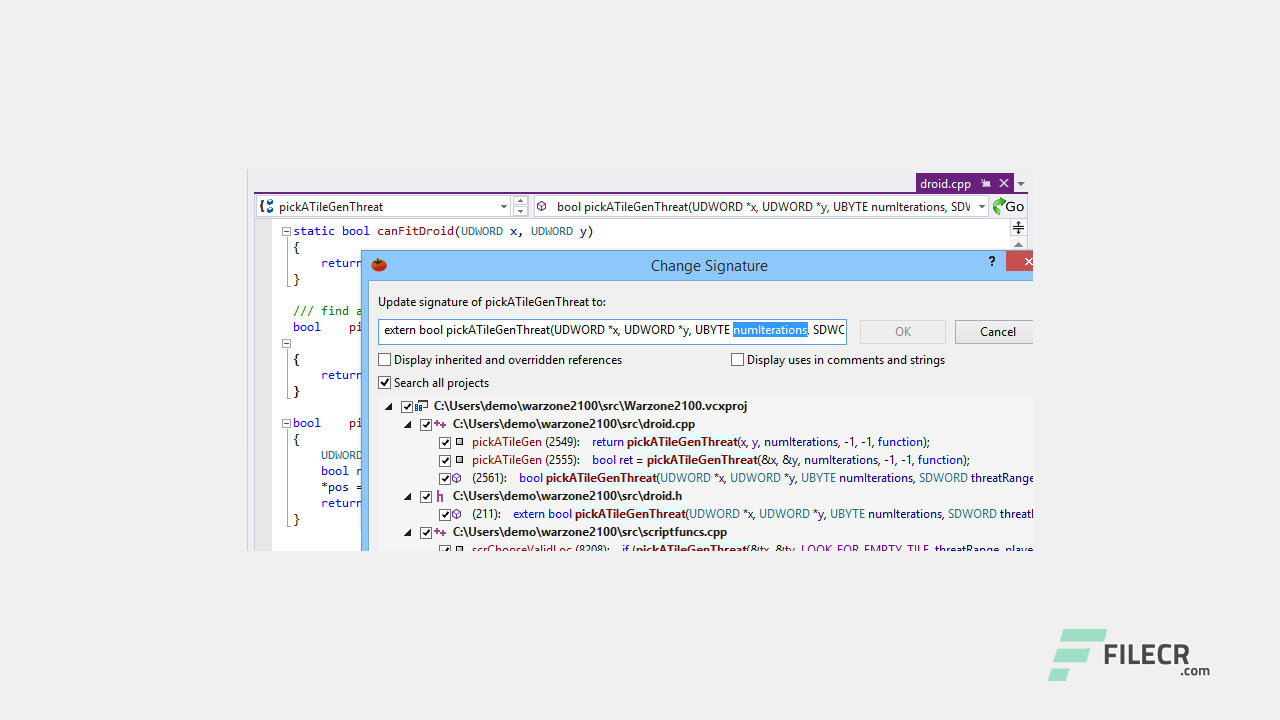This screenshot has height=720, width=1280.
Task: Click the header file icon beside droid.h path
Action: pyautogui.click(x=440, y=496)
